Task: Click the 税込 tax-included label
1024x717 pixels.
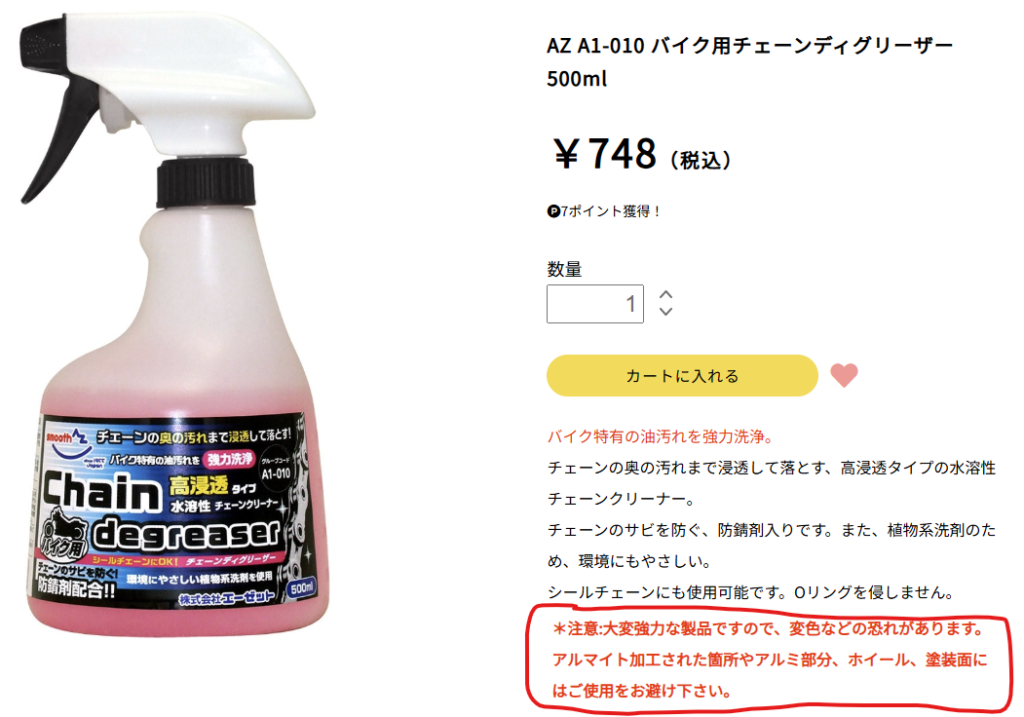Action: pyautogui.click(x=701, y=159)
